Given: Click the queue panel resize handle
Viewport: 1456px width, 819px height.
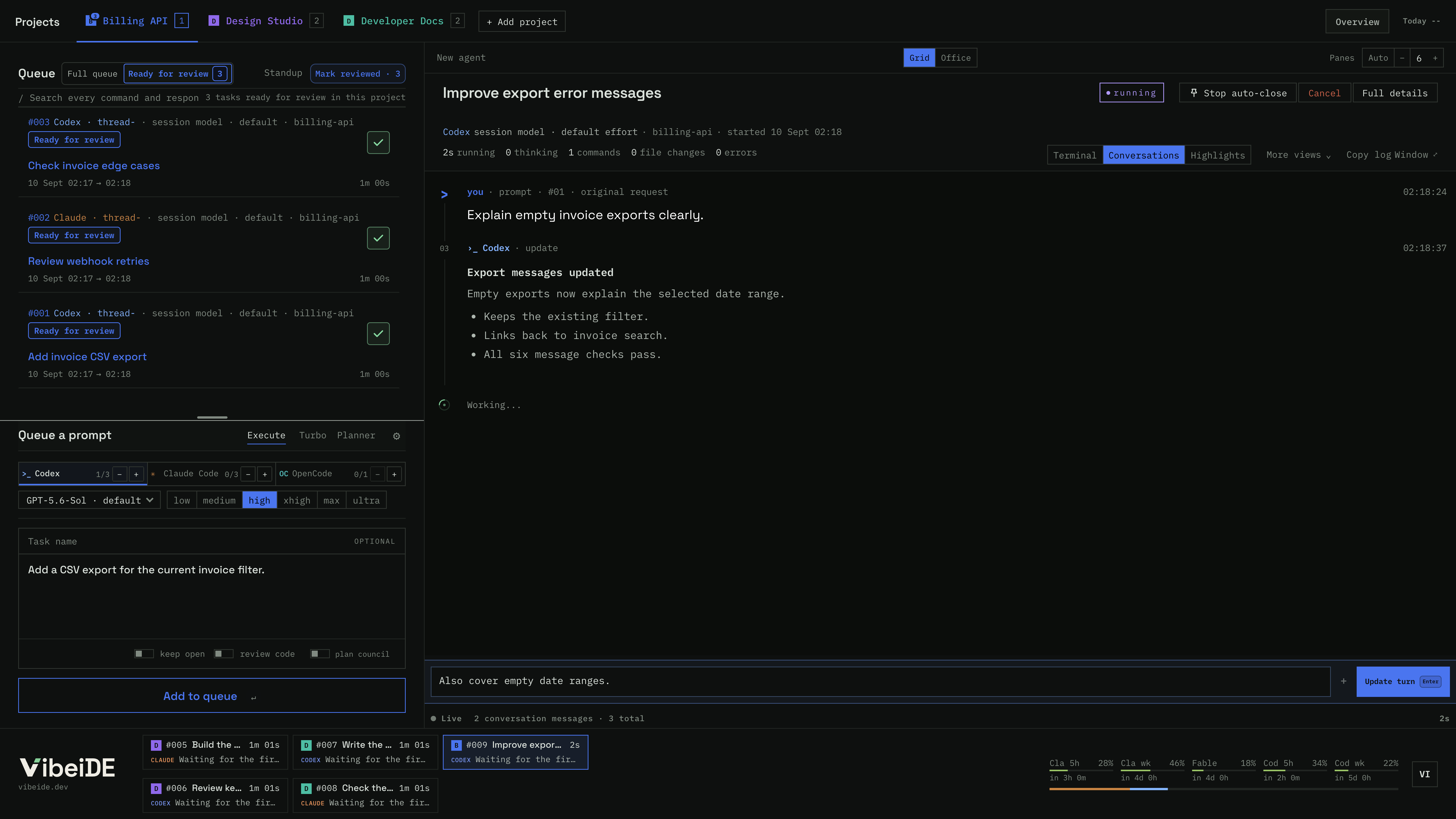Looking at the screenshot, I should click(212, 418).
